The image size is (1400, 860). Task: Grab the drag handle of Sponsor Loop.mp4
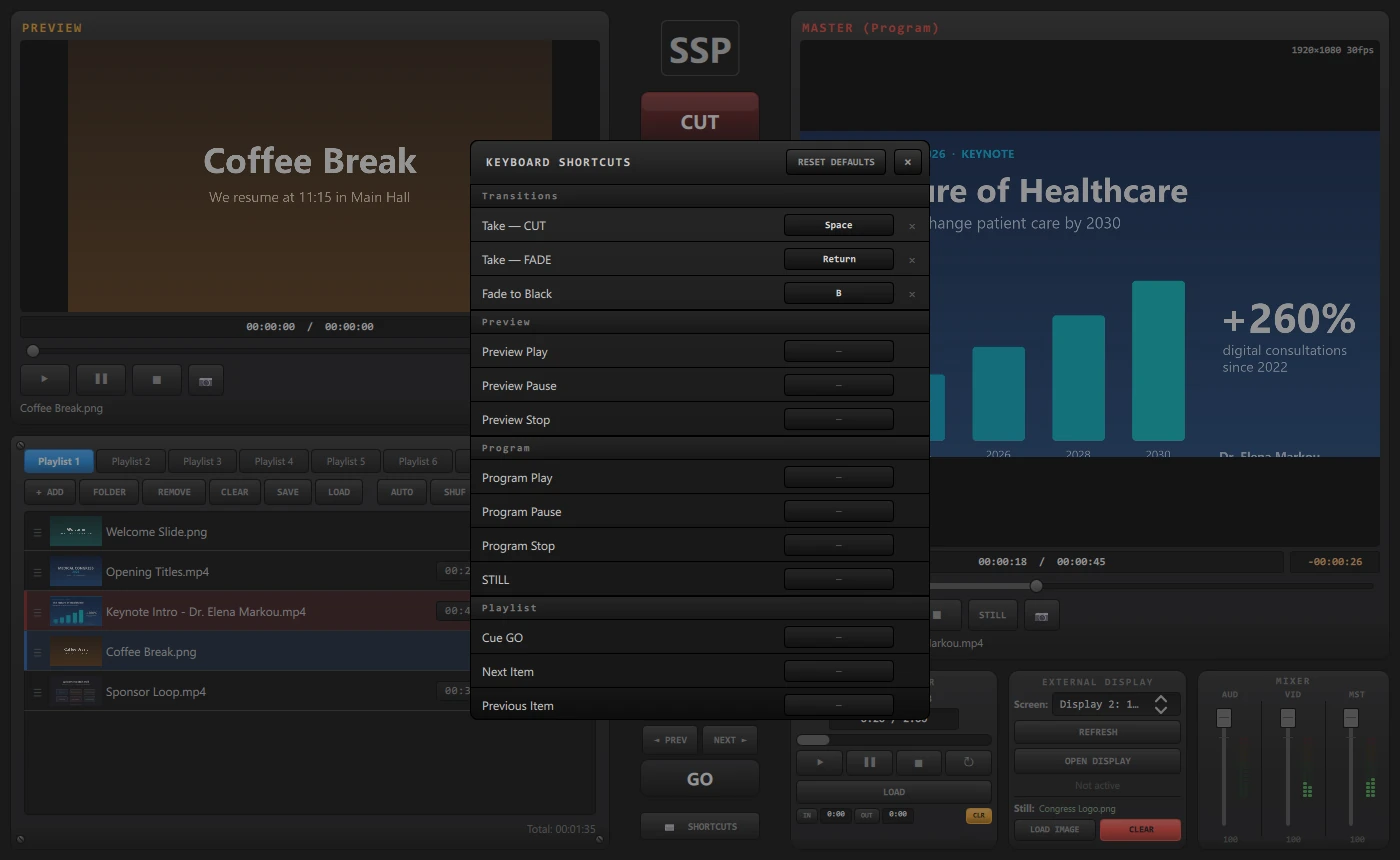37,692
